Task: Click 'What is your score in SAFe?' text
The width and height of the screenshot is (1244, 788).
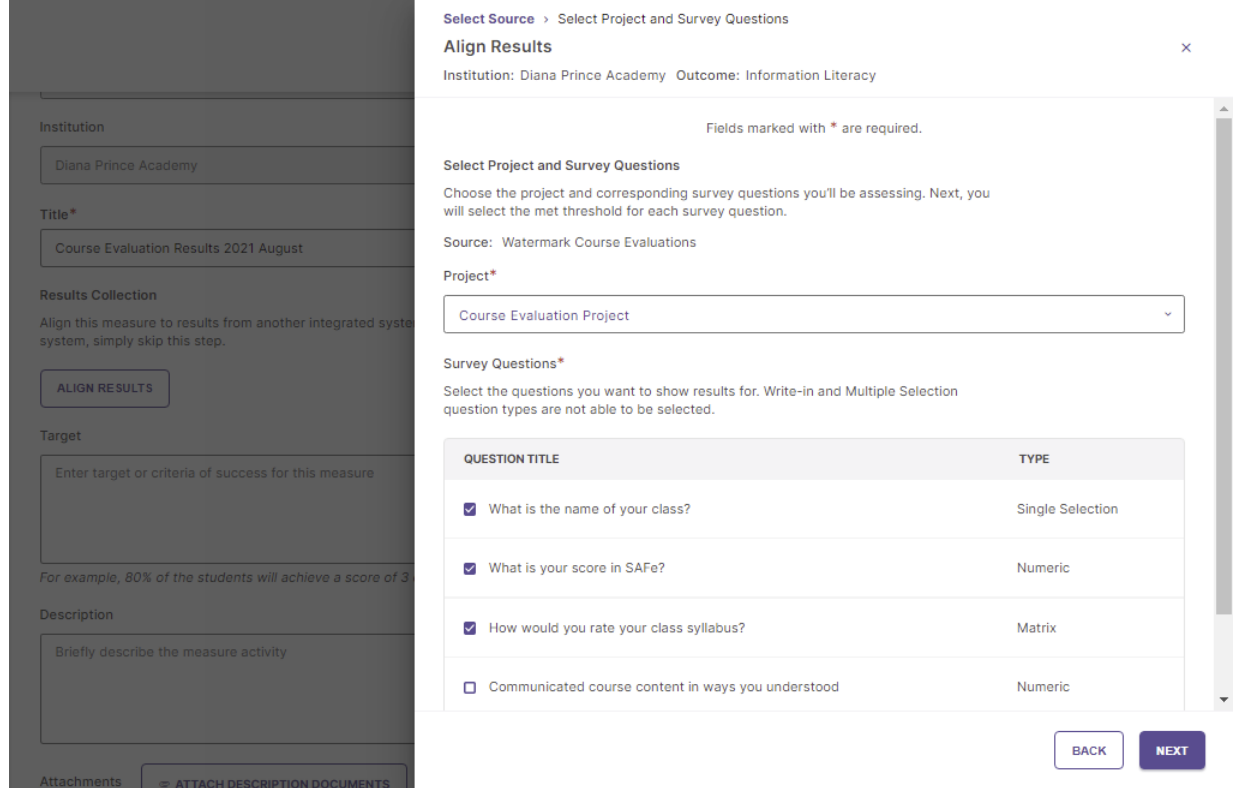Action: pos(576,568)
